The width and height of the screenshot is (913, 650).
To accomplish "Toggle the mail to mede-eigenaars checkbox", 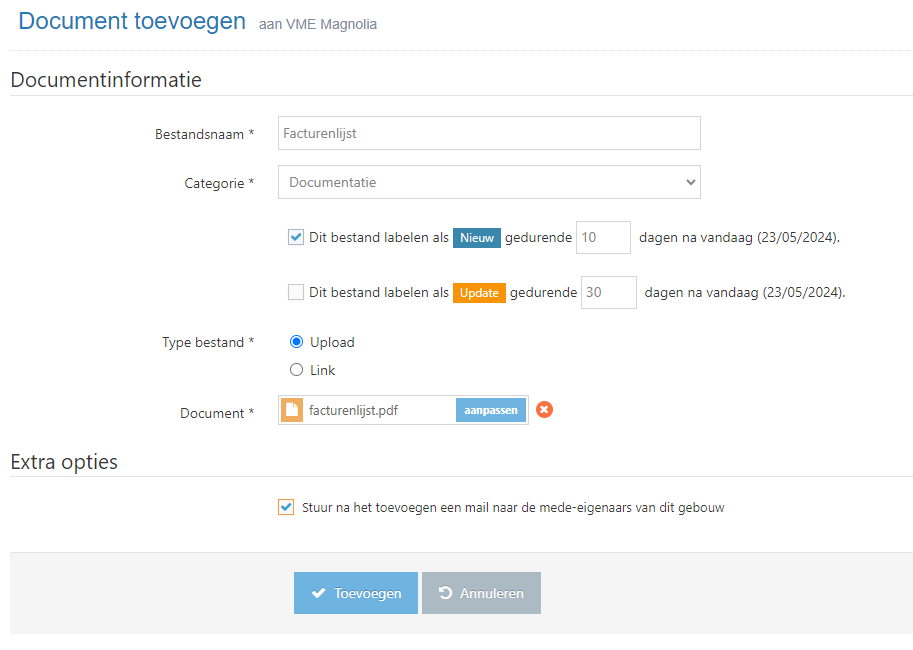I will [x=286, y=507].
